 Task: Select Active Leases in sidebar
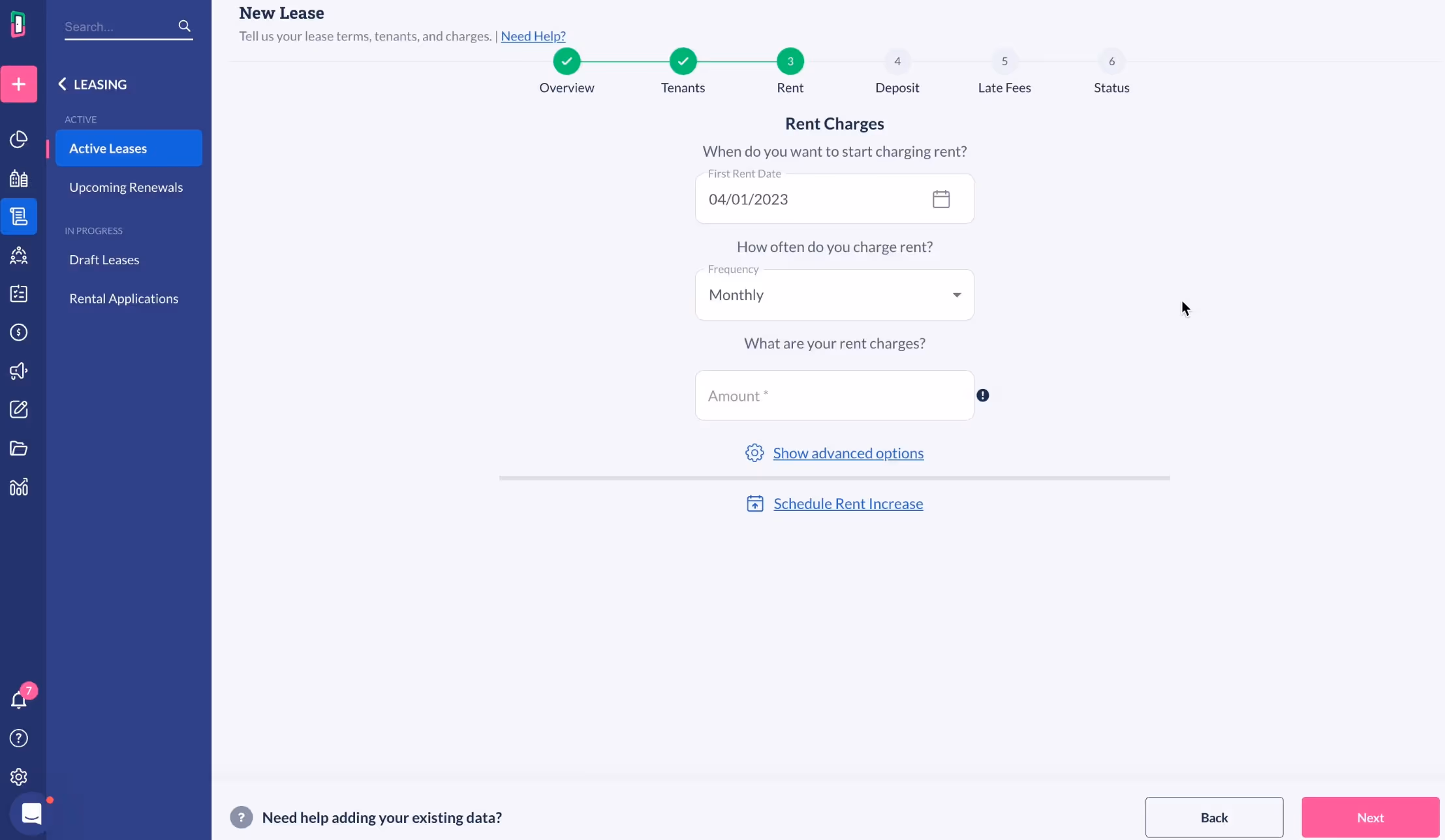[x=129, y=148]
